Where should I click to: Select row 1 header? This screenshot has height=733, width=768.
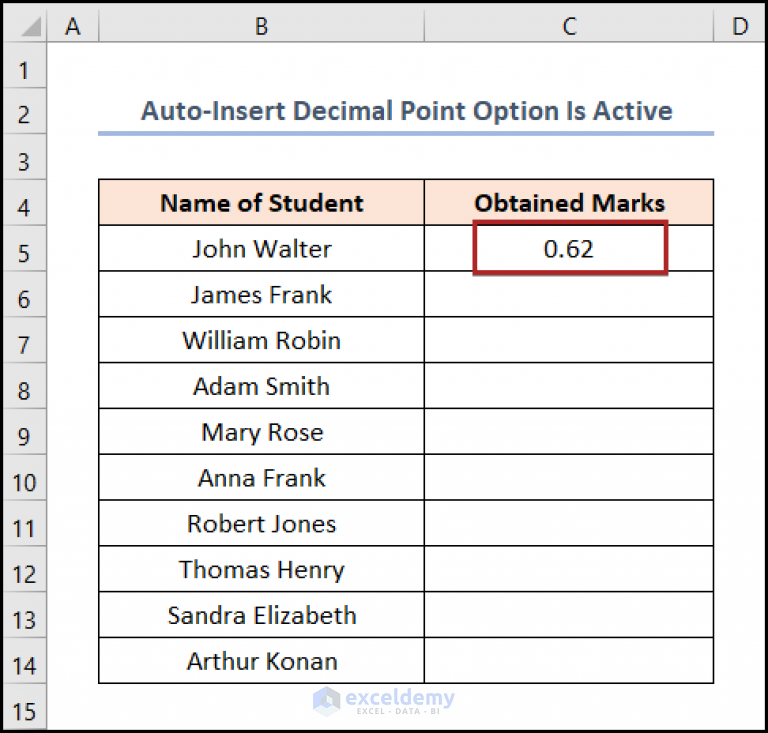tap(24, 66)
